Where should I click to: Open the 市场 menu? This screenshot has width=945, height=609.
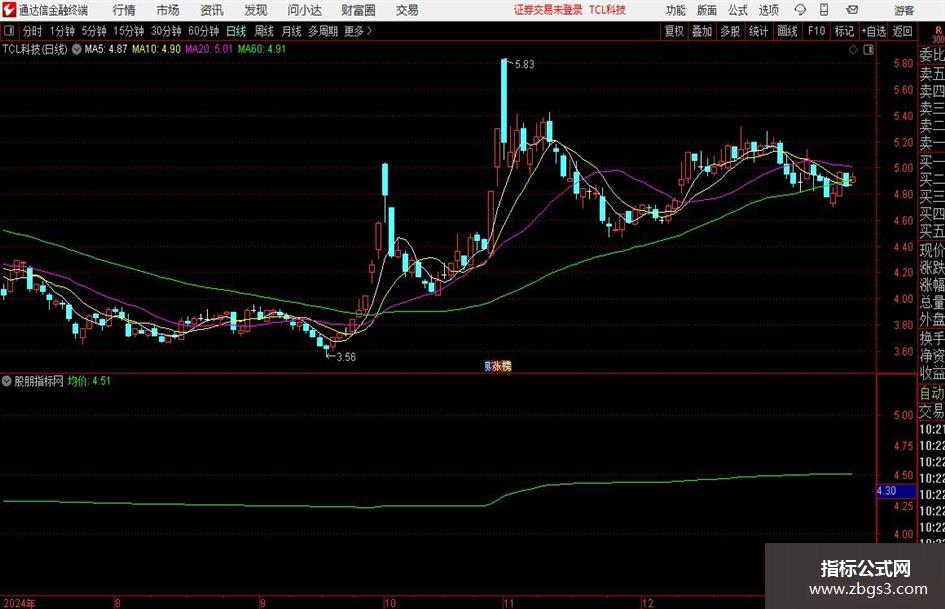tap(168, 10)
